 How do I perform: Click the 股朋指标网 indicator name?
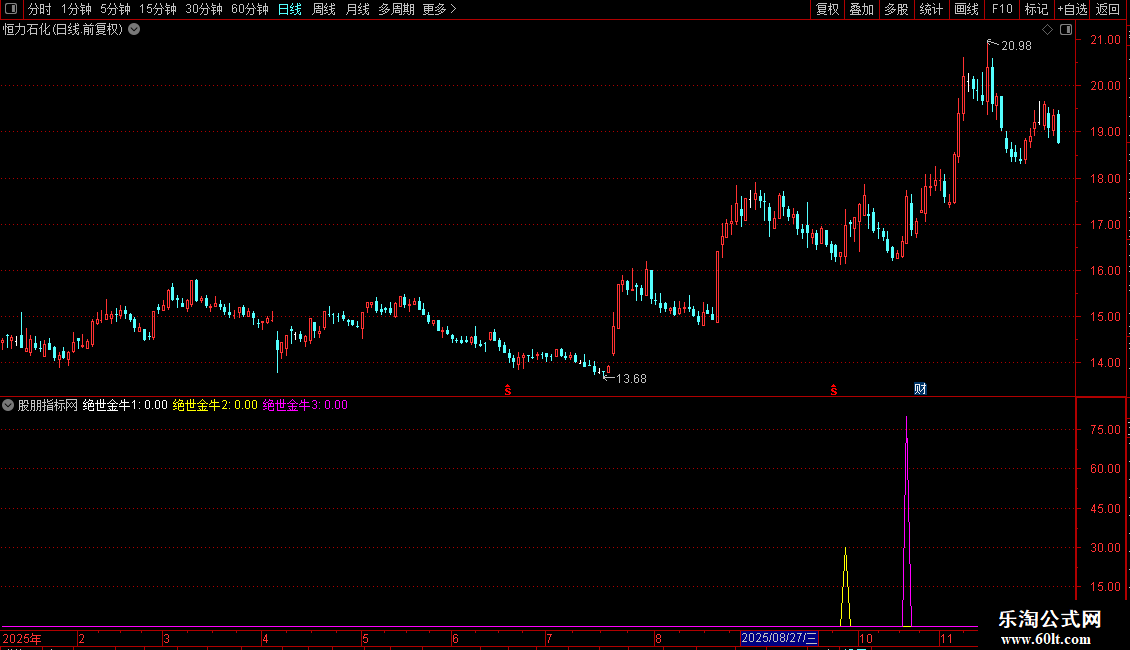pyautogui.click(x=48, y=405)
